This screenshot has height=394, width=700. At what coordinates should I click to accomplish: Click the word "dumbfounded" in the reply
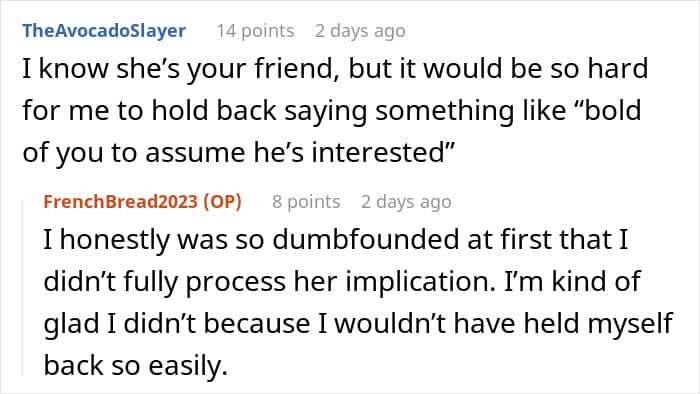(x=366, y=239)
